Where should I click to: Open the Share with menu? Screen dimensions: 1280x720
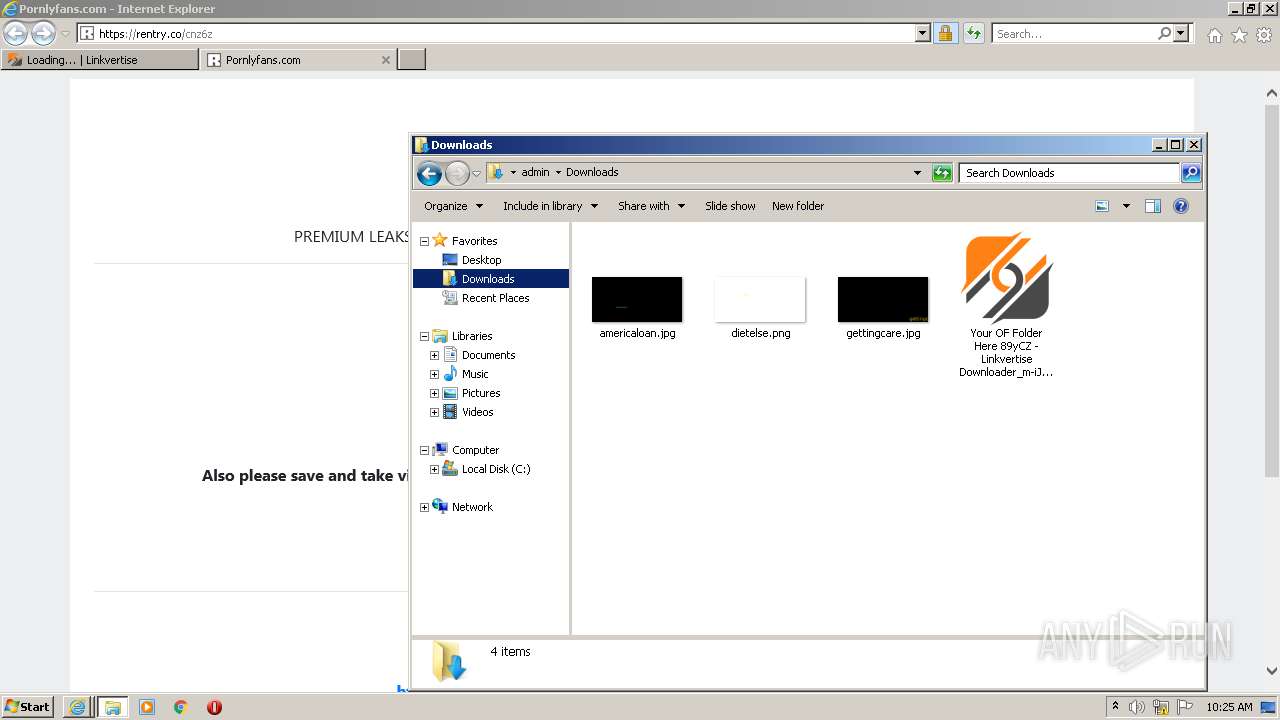click(651, 206)
